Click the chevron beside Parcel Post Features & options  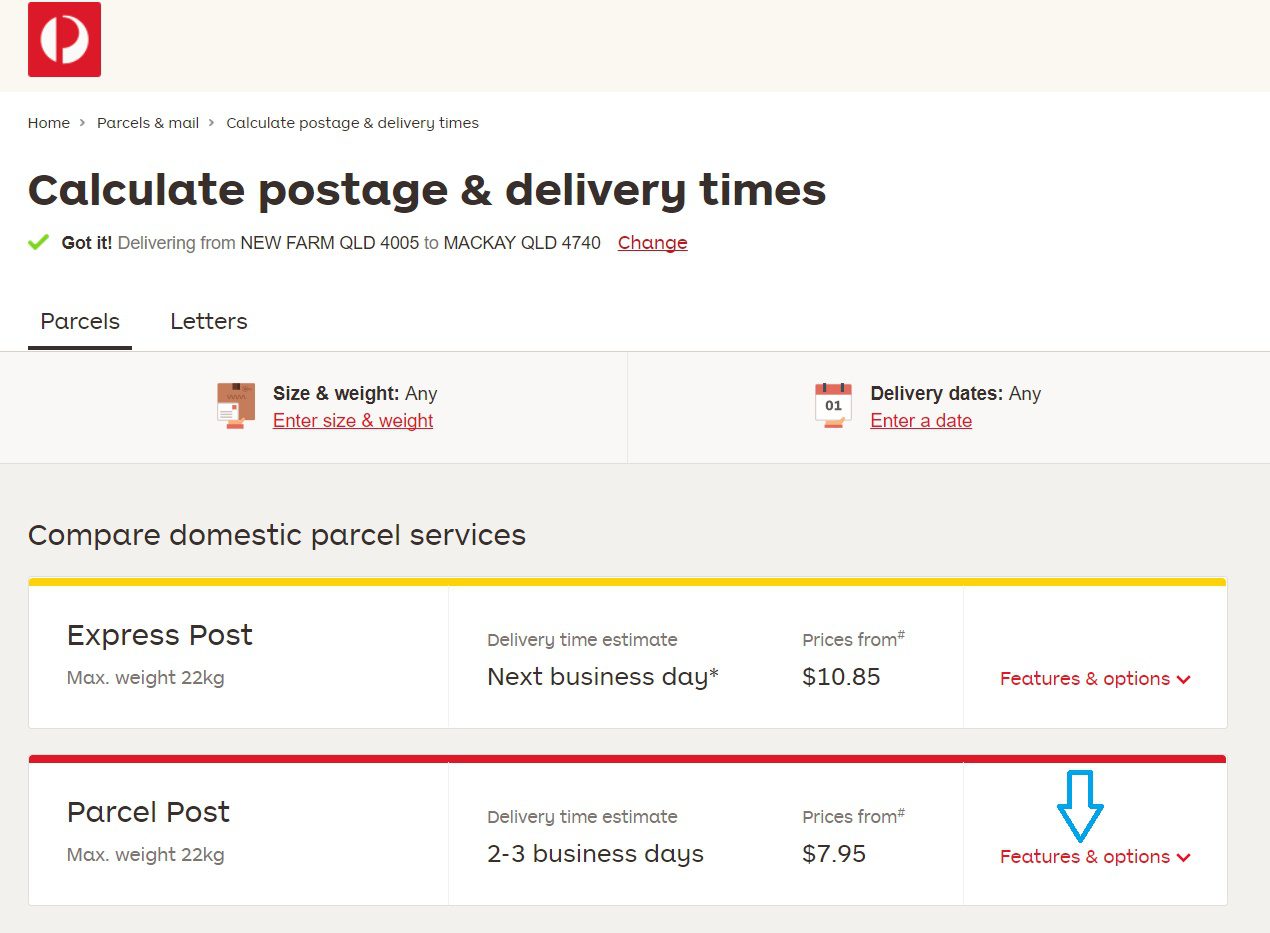(x=1184, y=857)
